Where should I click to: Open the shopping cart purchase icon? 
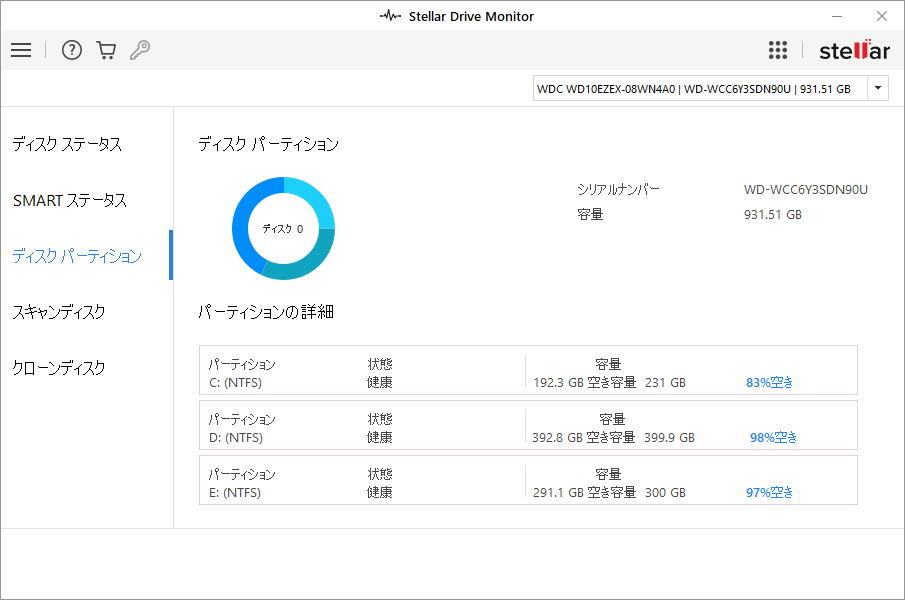pyautogui.click(x=106, y=50)
